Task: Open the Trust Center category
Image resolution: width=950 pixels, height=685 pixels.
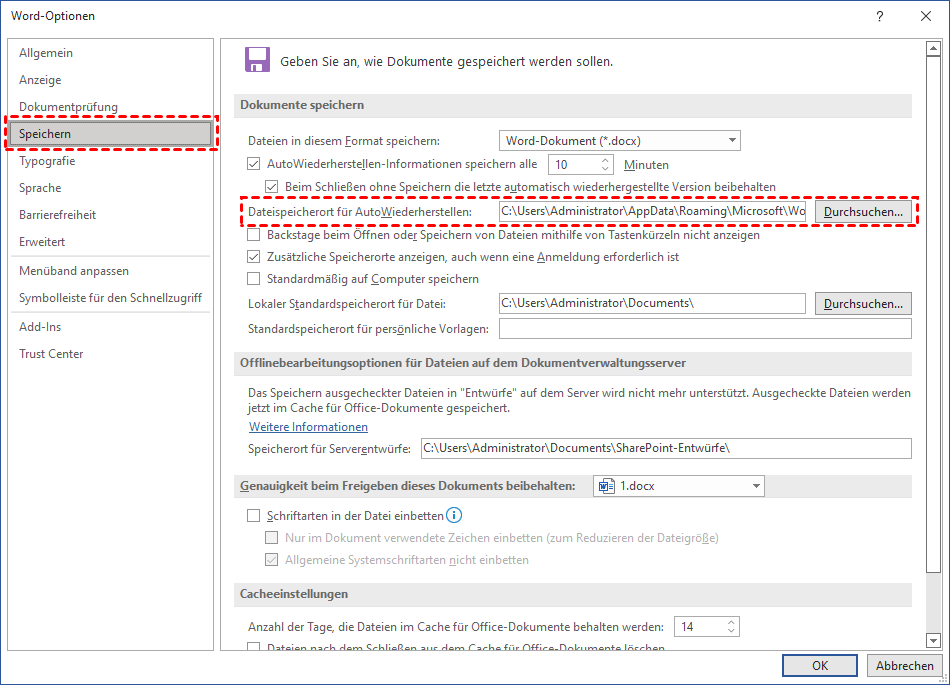Action: [51, 354]
